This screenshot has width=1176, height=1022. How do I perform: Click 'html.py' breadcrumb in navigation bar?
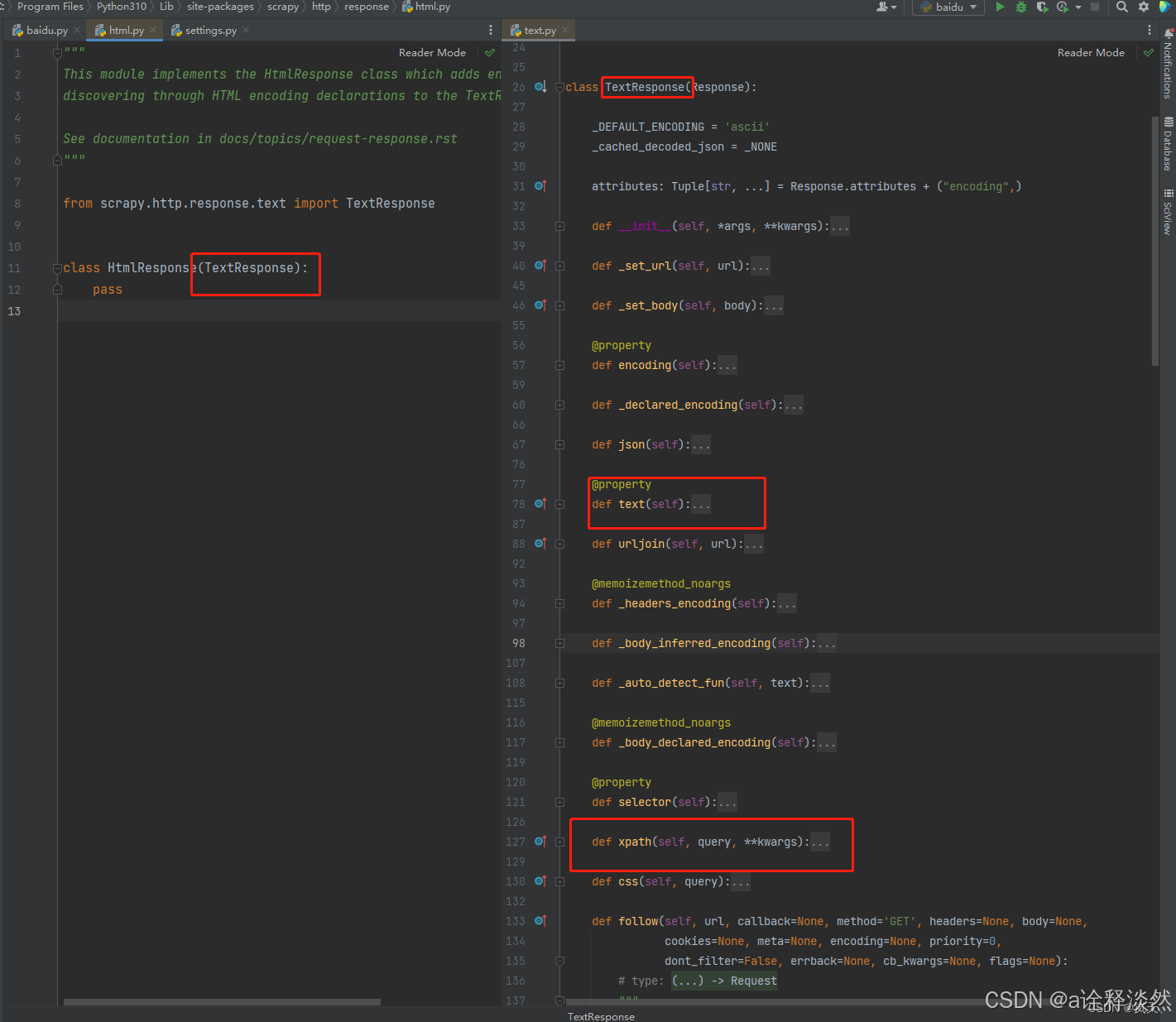pos(426,7)
